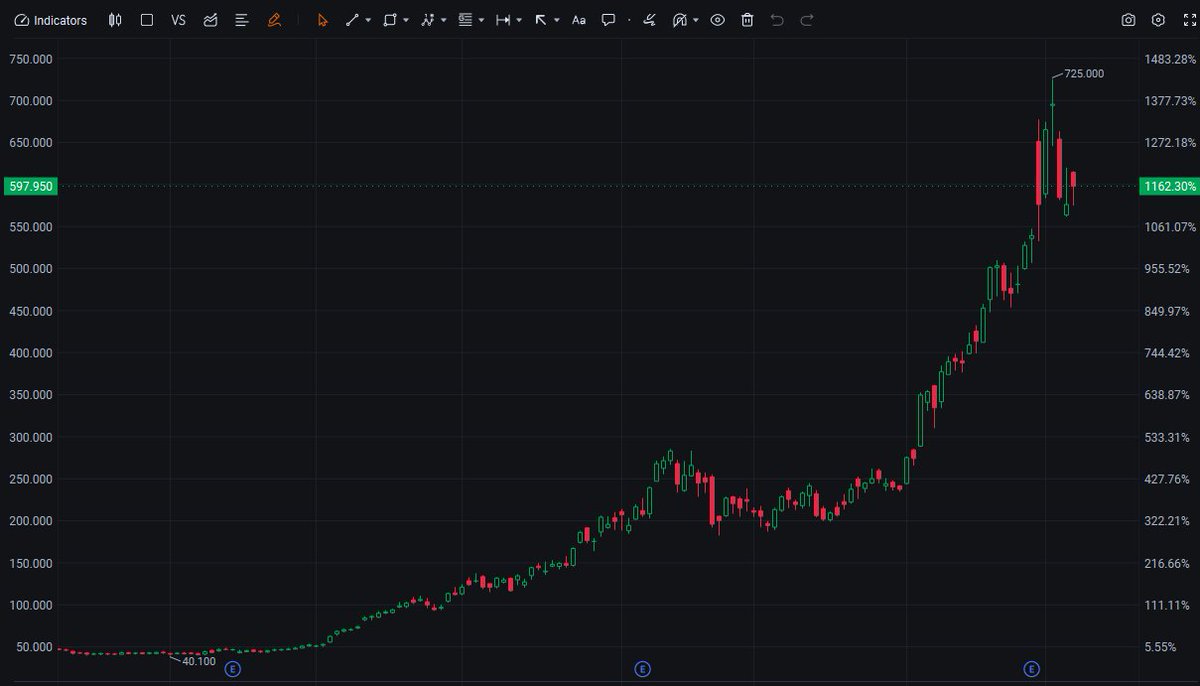Click the 1272.18% percent axis label
The height and width of the screenshot is (686, 1200).
click(1170, 143)
